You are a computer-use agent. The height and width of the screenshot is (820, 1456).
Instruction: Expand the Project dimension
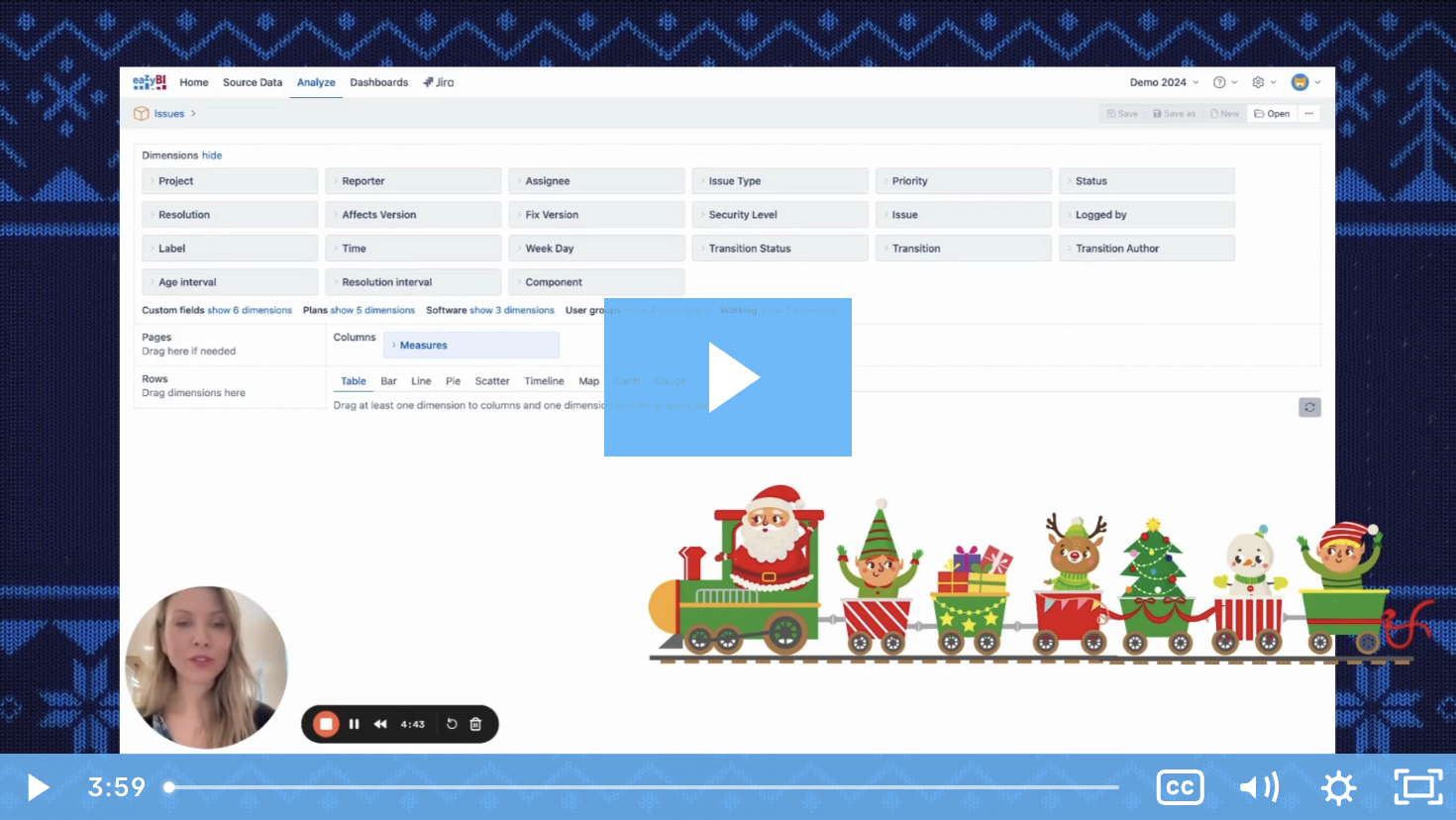[230, 181]
